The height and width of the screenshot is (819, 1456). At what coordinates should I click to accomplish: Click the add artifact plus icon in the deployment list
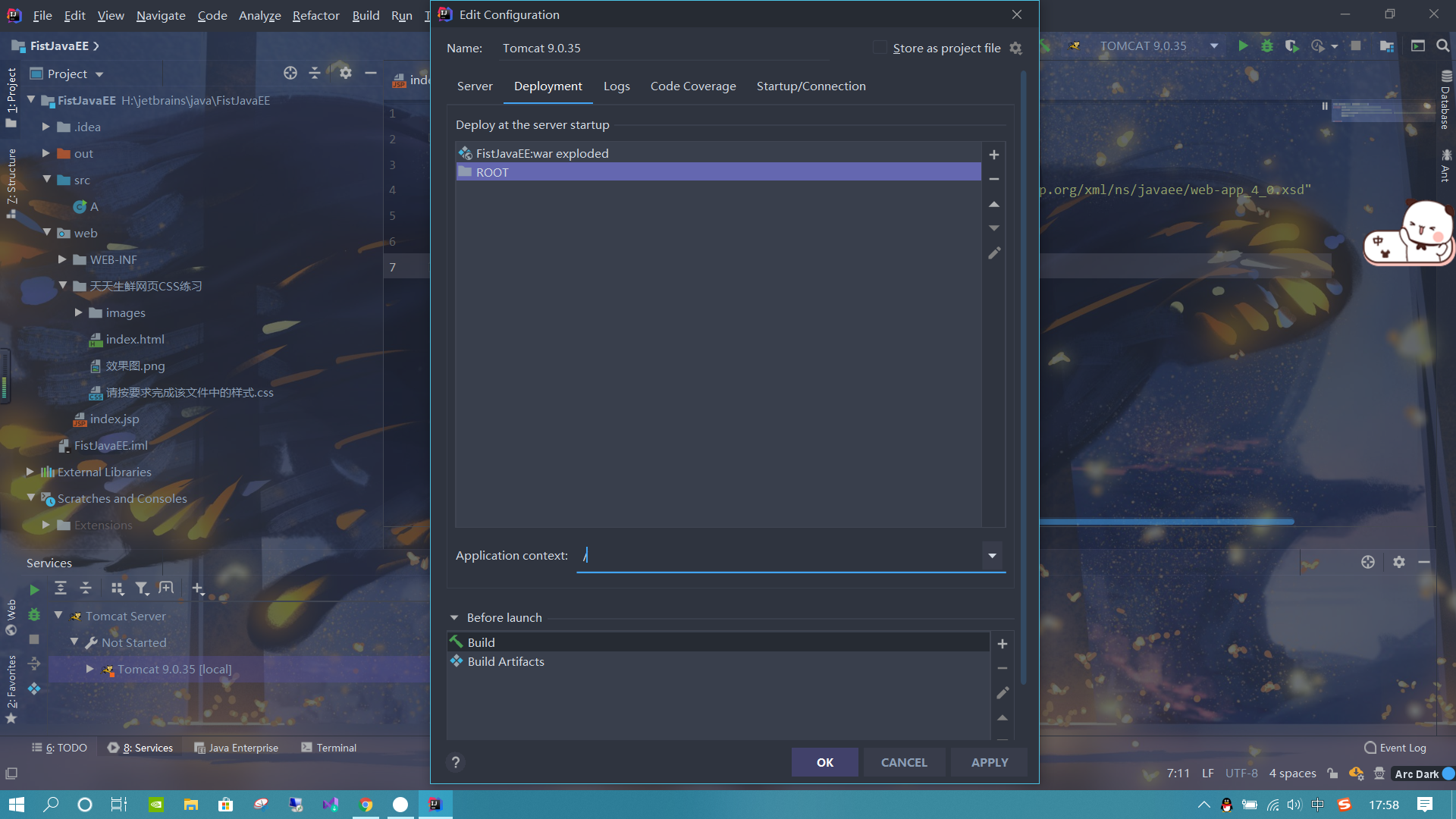coord(993,155)
